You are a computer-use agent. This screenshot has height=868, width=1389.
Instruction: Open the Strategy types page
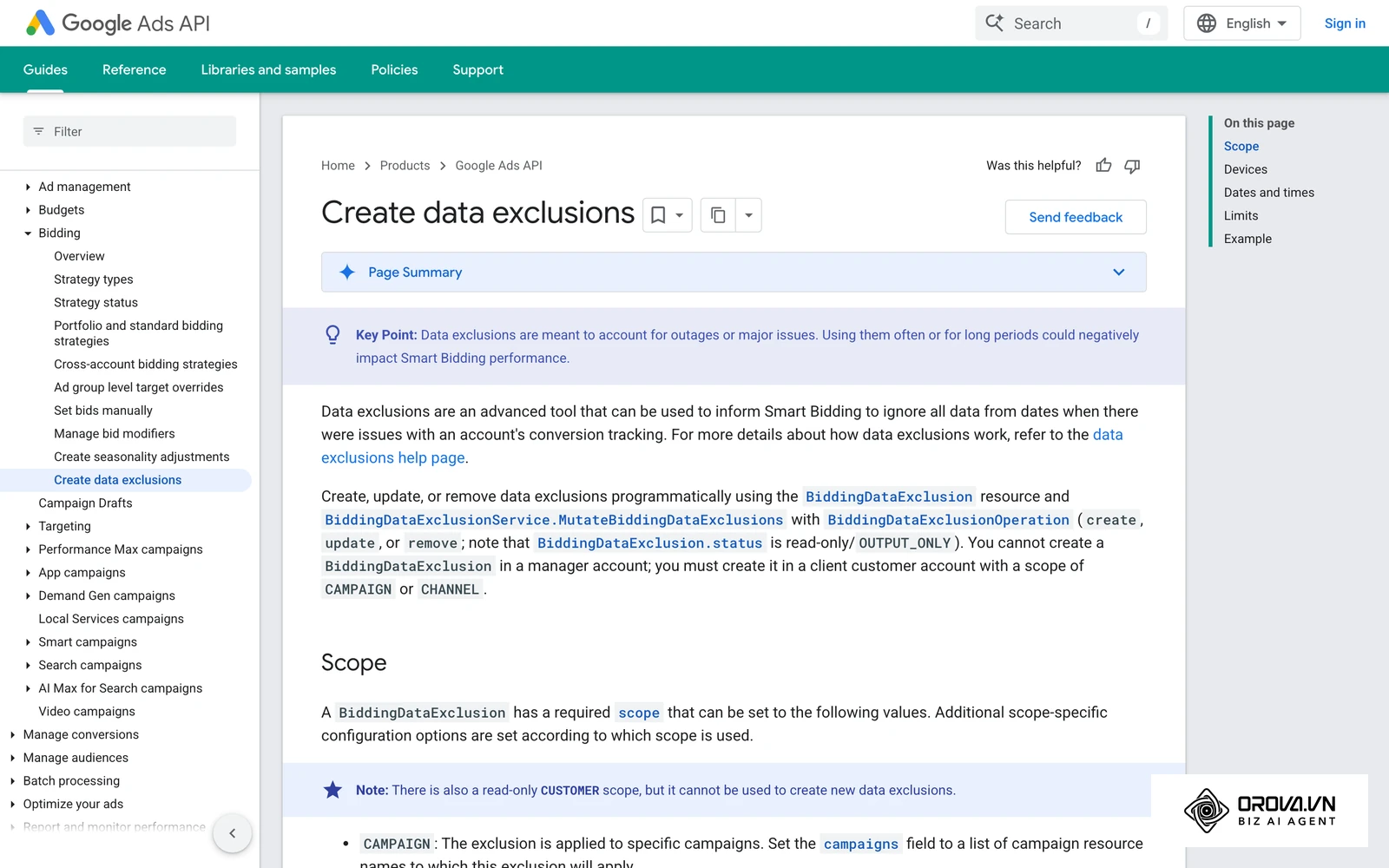[x=93, y=279]
